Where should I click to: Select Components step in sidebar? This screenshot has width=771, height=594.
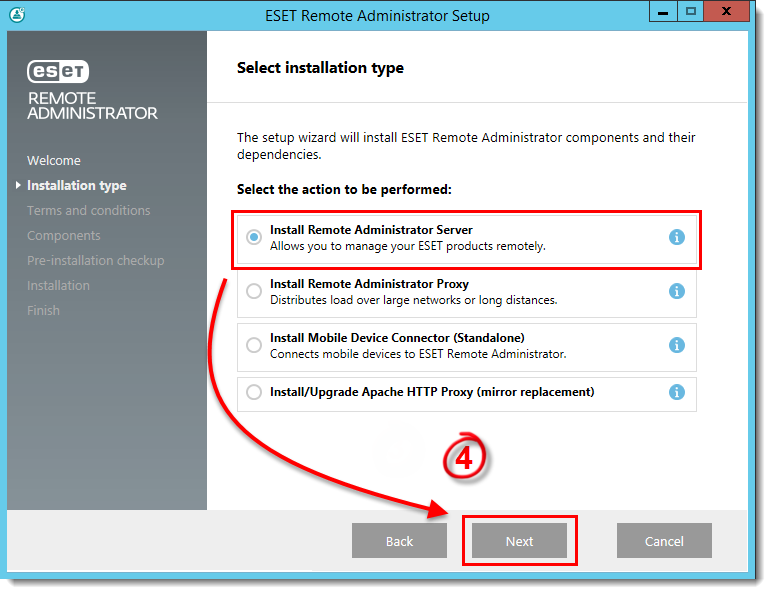click(x=63, y=236)
